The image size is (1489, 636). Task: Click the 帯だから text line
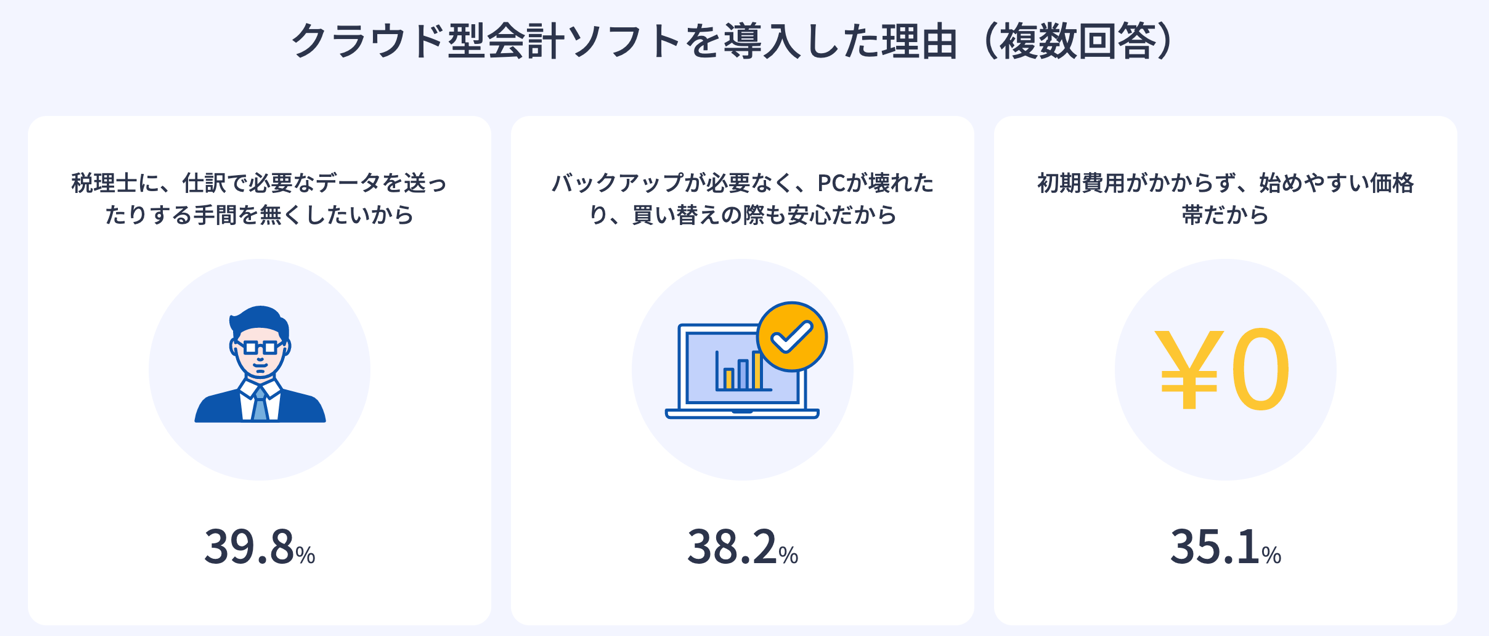click(x=1226, y=215)
